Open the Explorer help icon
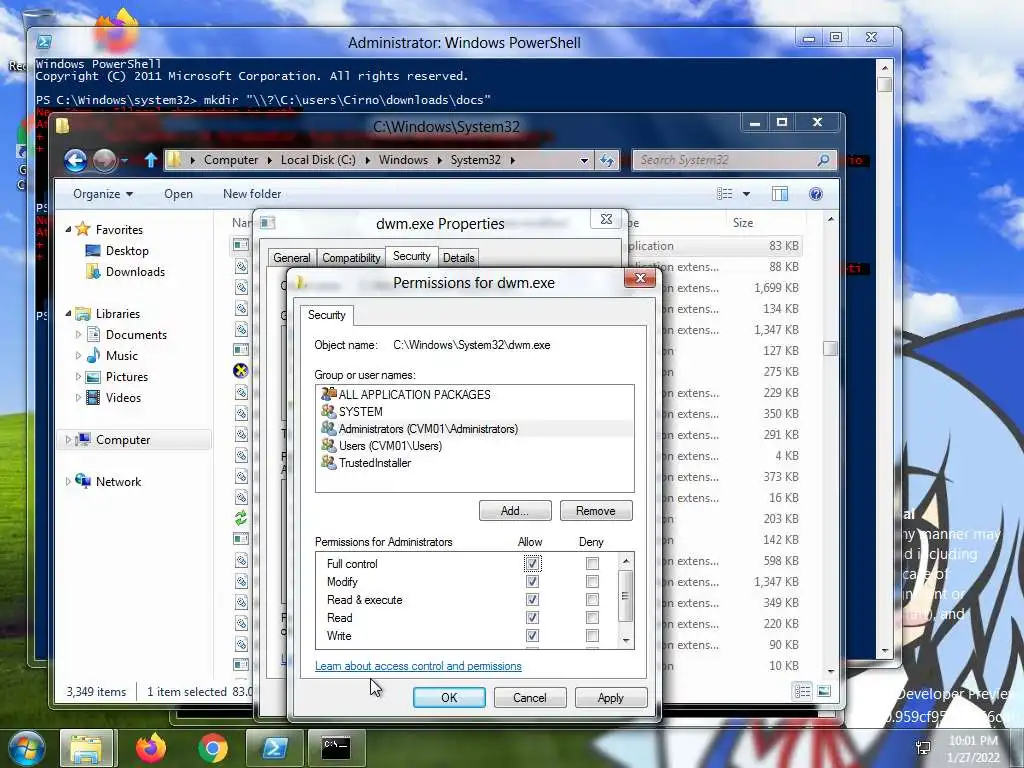 click(x=816, y=194)
